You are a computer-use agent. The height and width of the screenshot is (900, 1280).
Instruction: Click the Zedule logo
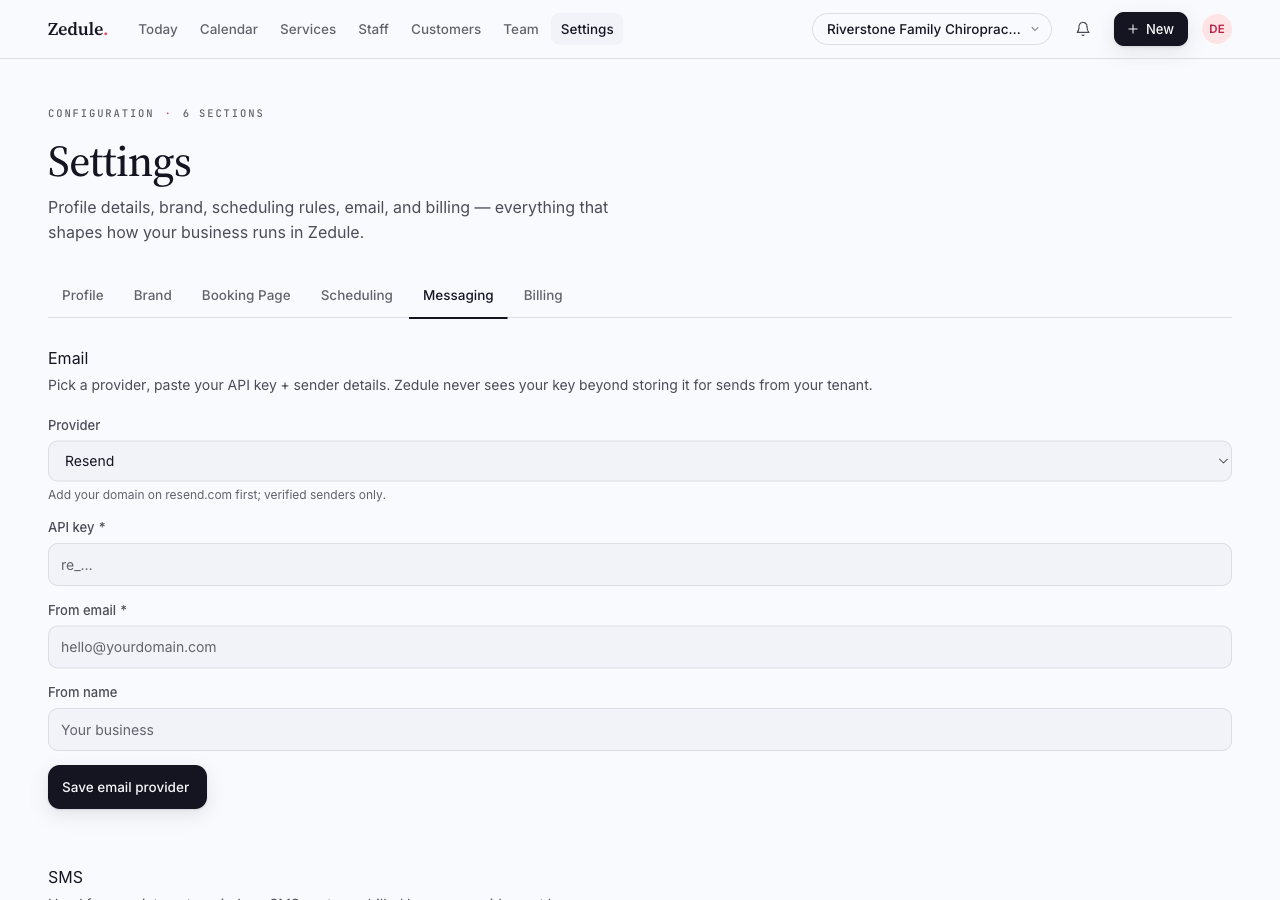pos(78,29)
